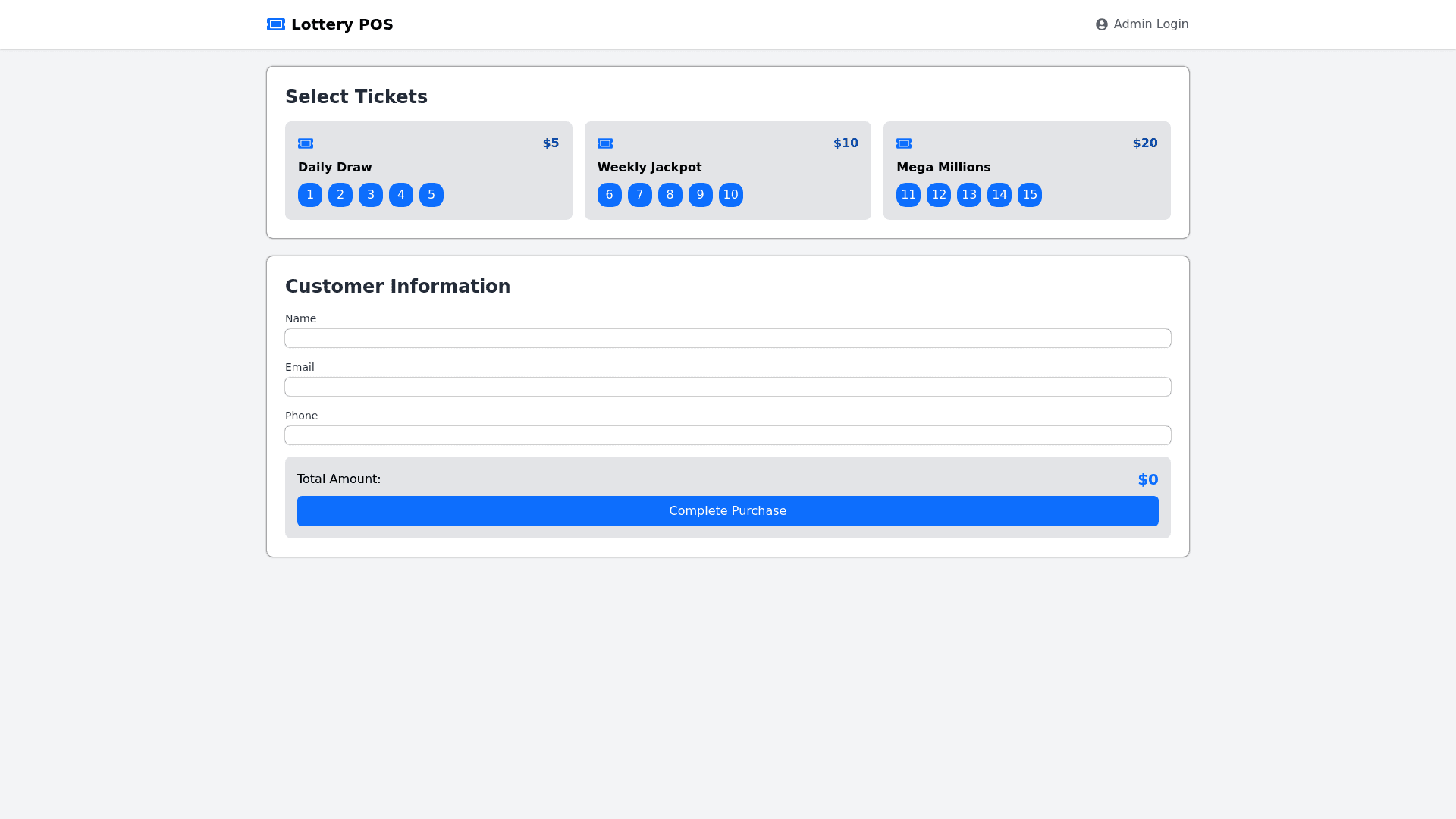Choose number 10 in Weekly Jackpot

click(x=730, y=195)
